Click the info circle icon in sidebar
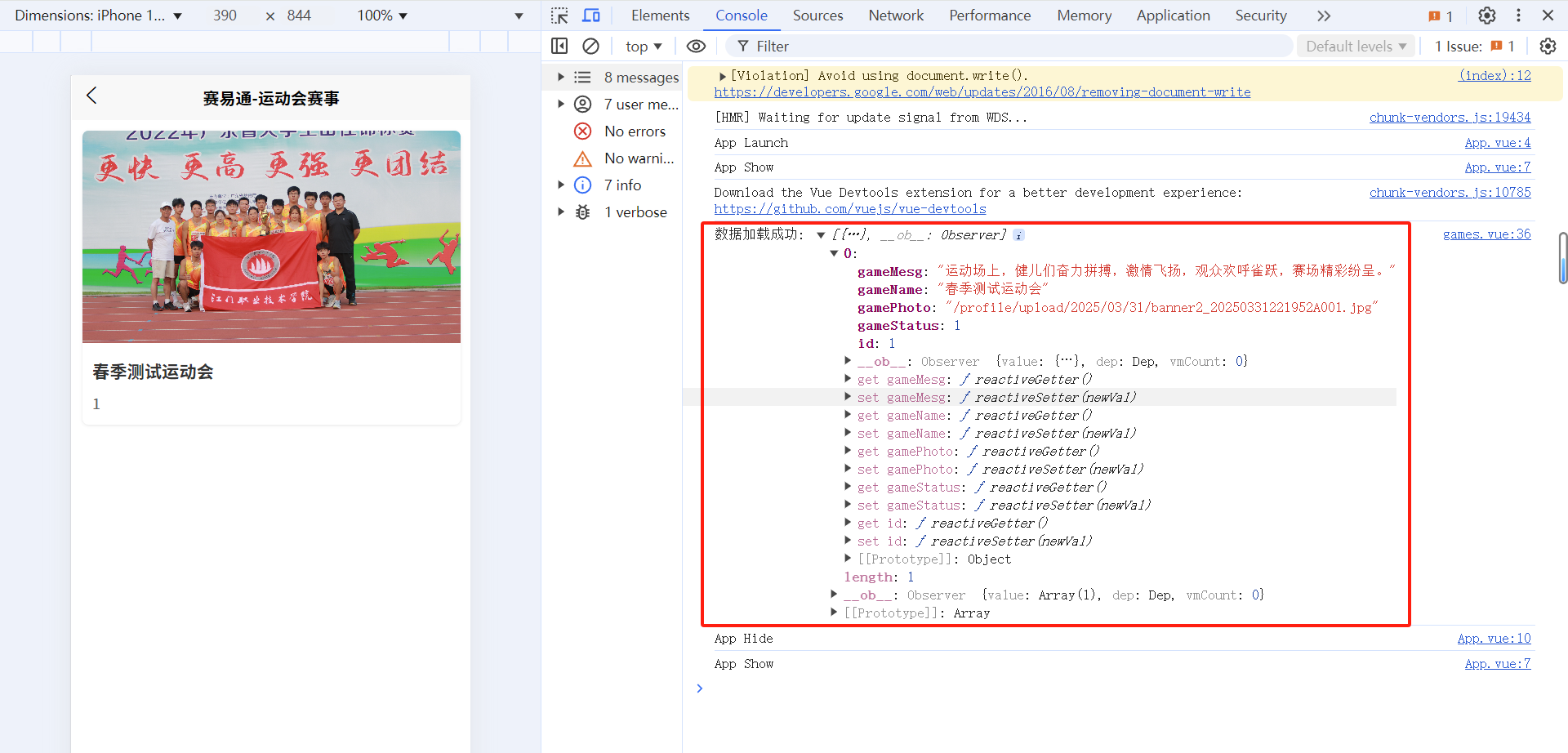The width and height of the screenshot is (1568, 753). pos(582,185)
